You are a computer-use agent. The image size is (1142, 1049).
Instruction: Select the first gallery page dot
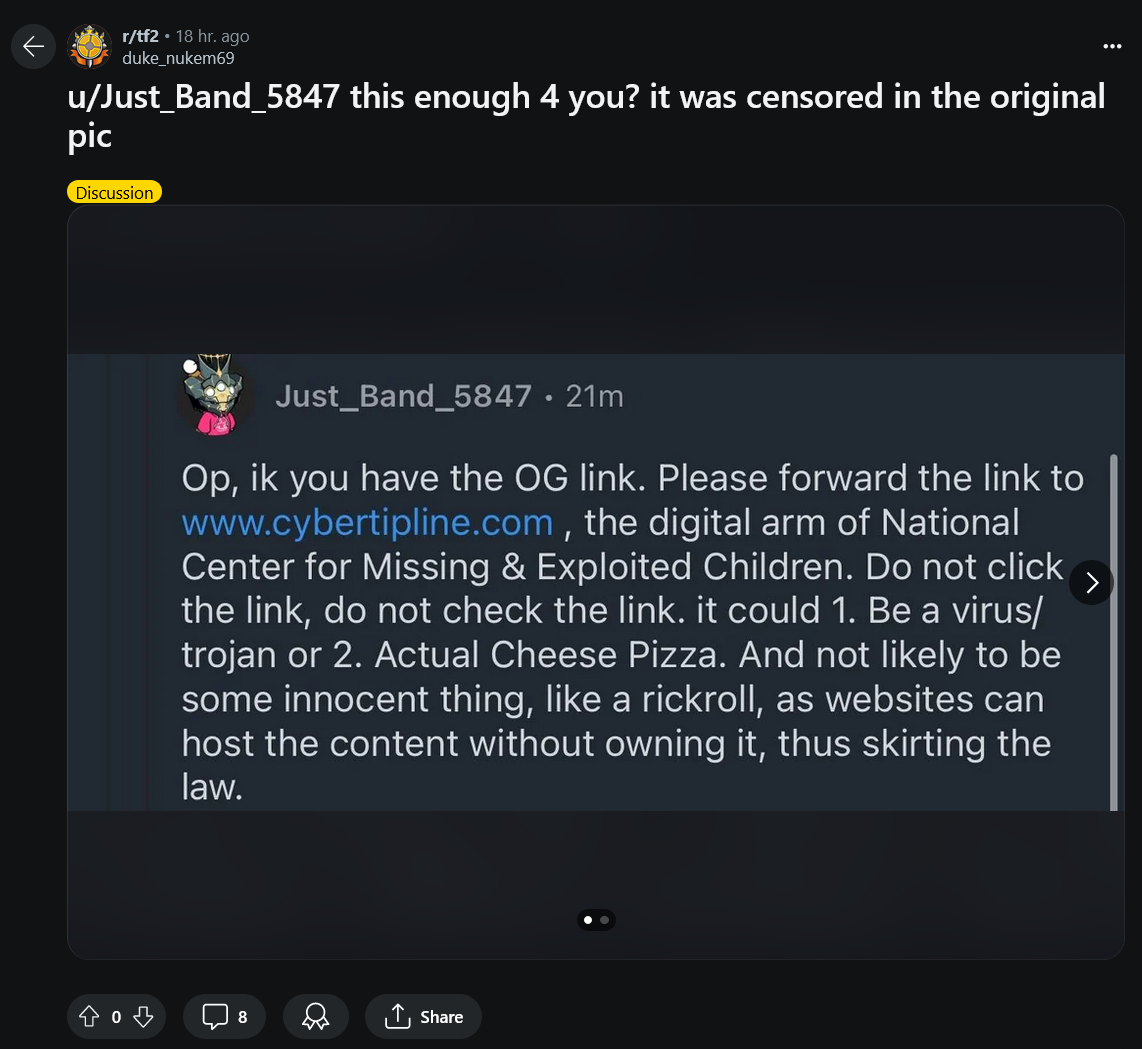[x=588, y=920]
